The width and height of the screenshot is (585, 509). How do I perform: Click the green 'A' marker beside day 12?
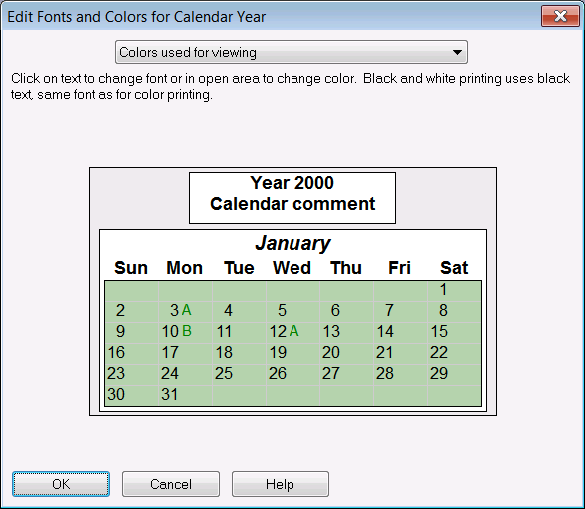pyautogui.click(x=294, y=331)
